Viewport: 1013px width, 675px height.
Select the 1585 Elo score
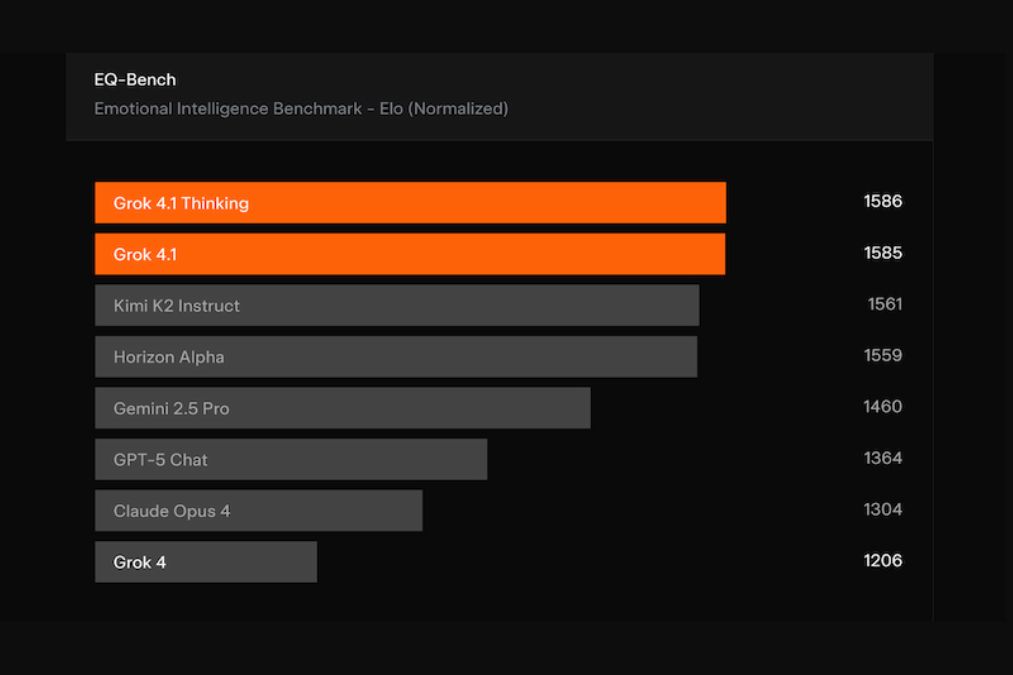click(883, 253)
